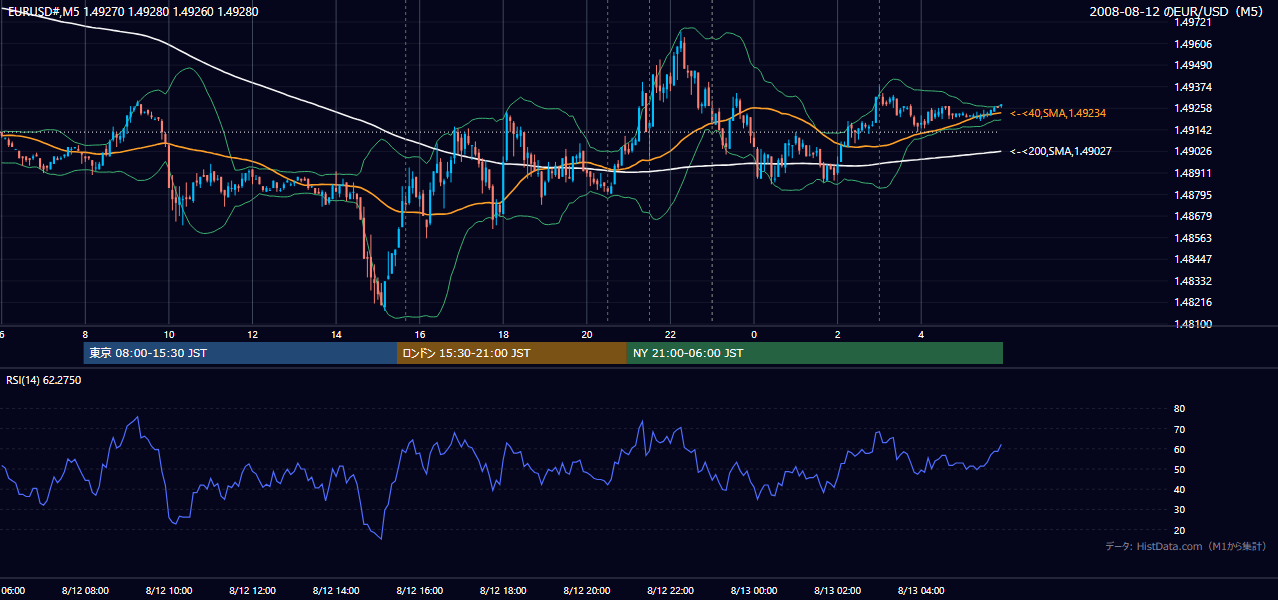Click hour label 22 under the price chart

coord(670,334)
